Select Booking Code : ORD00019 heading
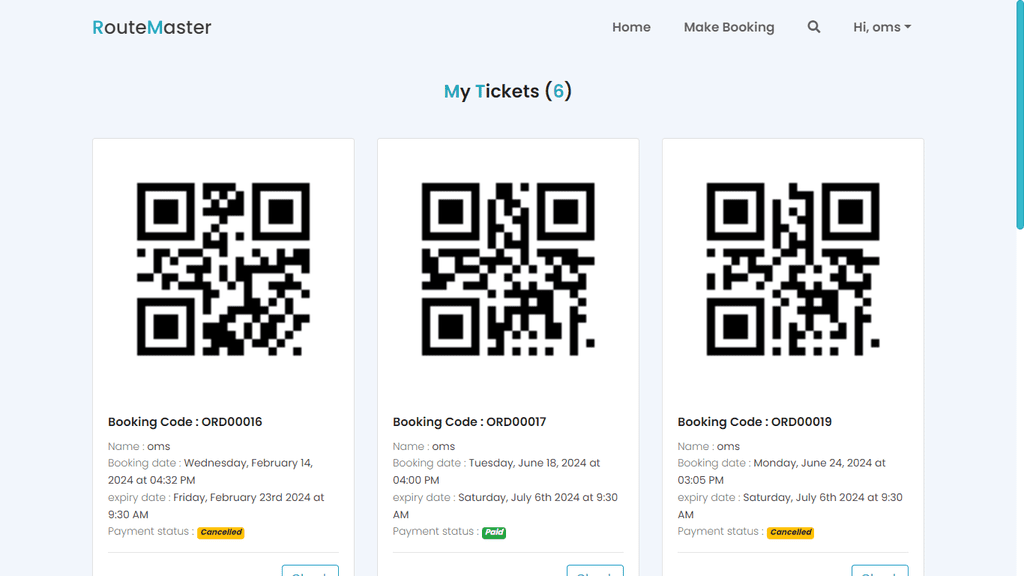The height and width of the screenshot is (576, 1024). [x=754, y=422]
